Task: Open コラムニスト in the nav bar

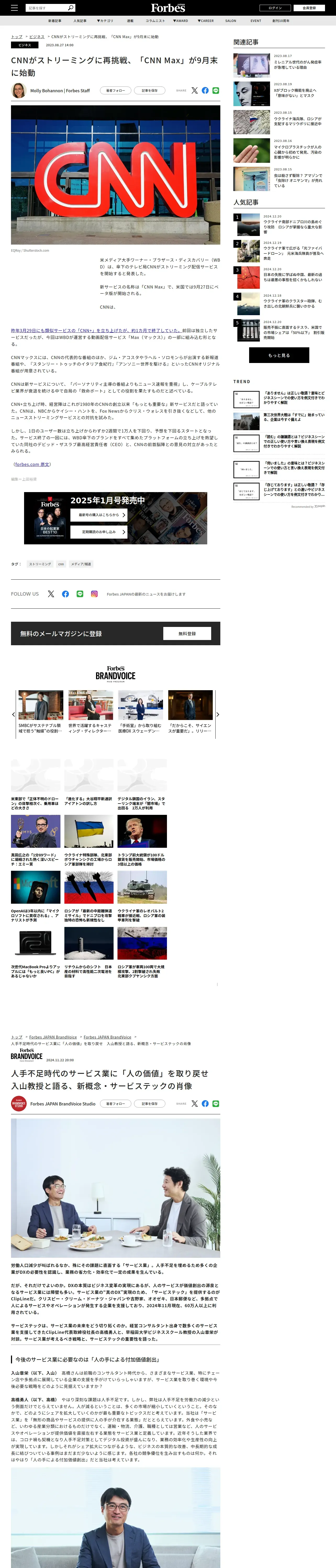Action: (x=155, y=21)
